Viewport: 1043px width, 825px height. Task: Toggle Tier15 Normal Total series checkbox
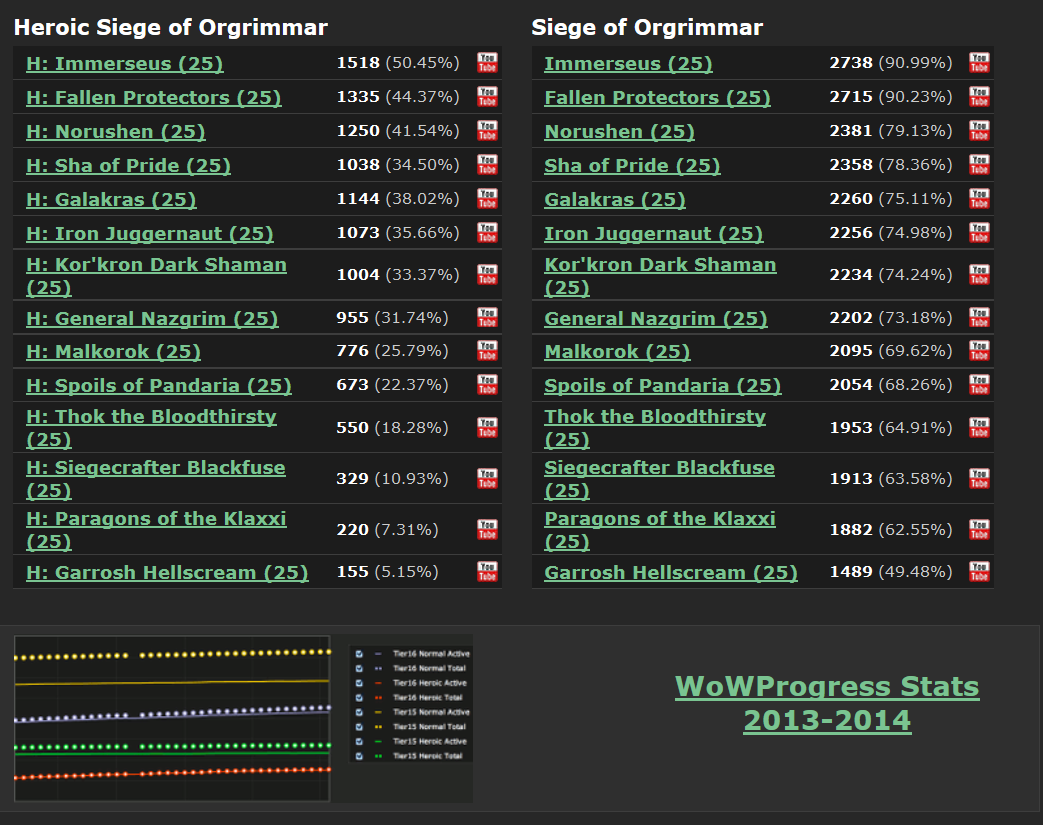359,727
